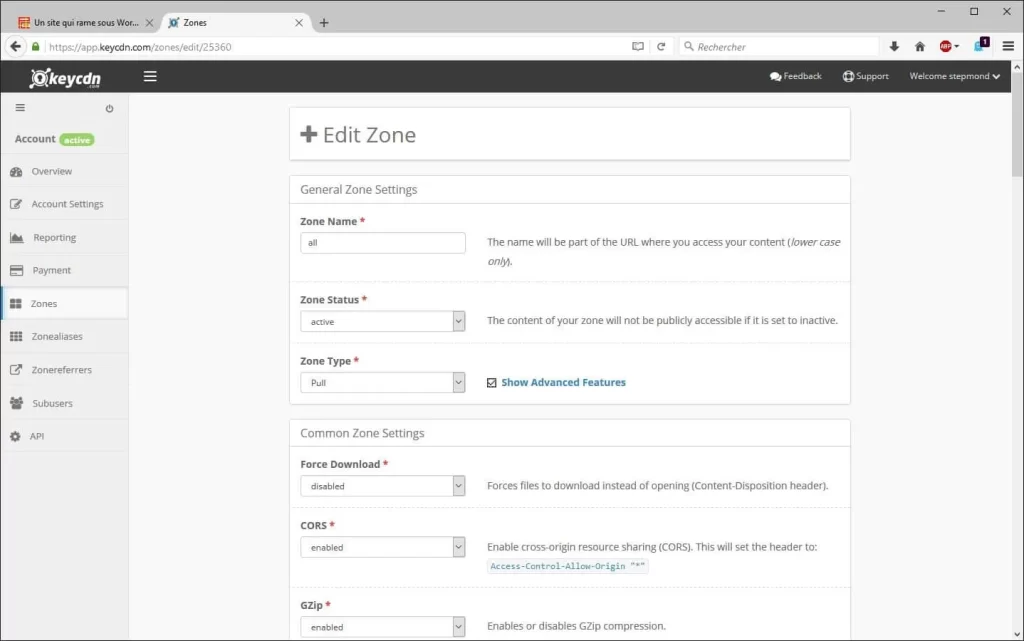
Task: Open Adblock Plus dropdown arrow
Action: 957,47
